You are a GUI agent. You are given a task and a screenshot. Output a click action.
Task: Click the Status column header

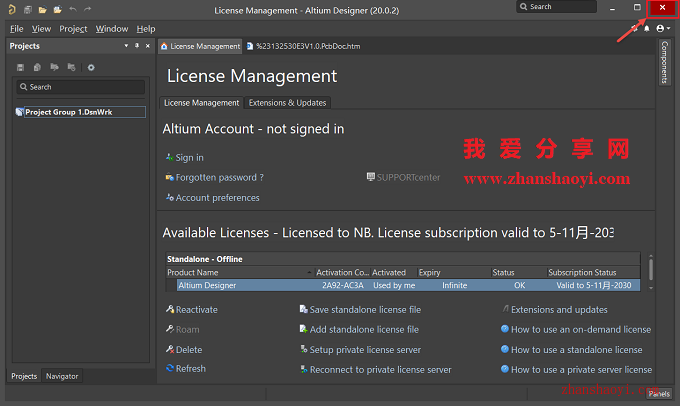(x=519, y=272)
